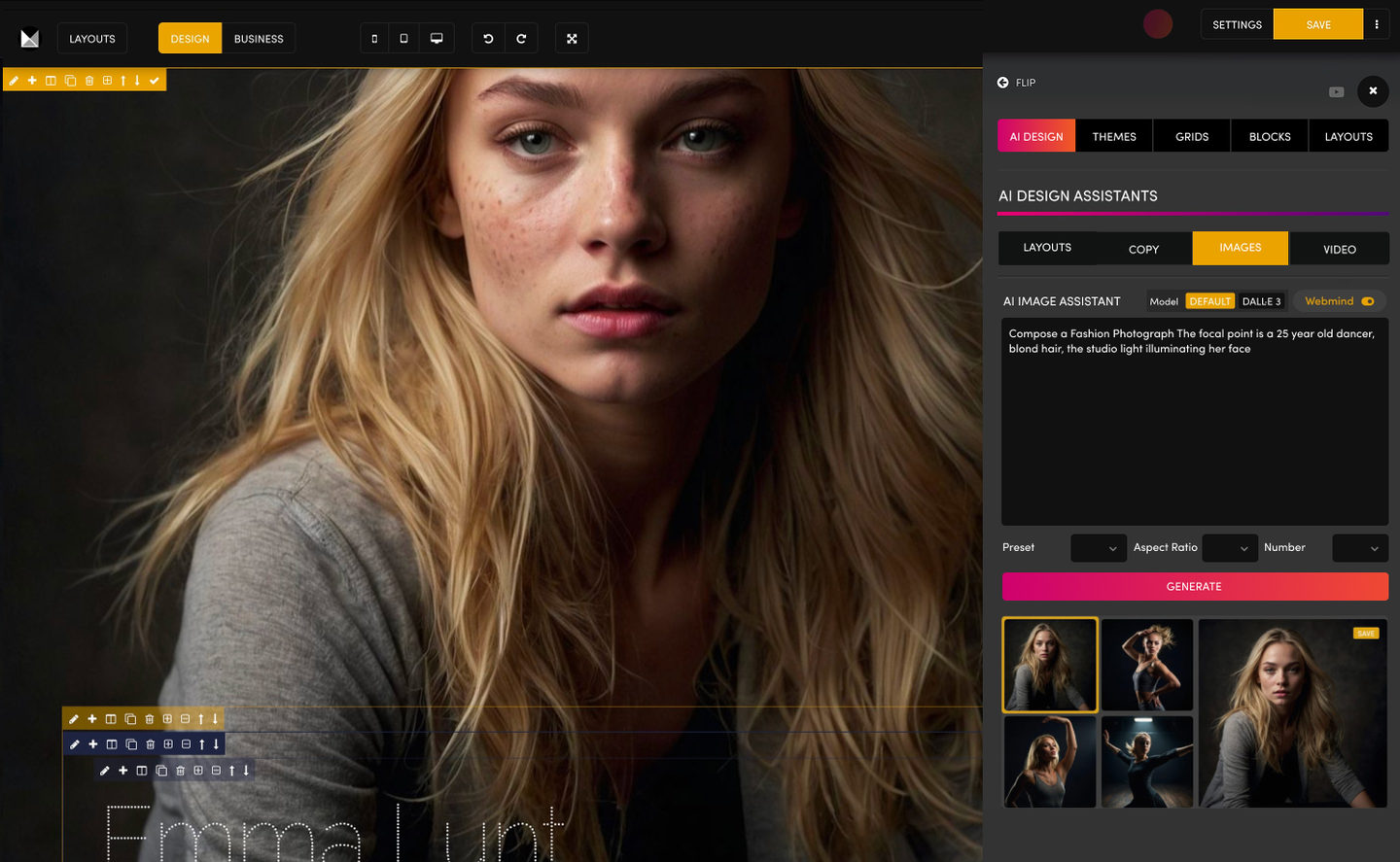Enter fullscreen with the expand icon
The height and width of the screenshot is (862, 1400).
click(572, 39)
